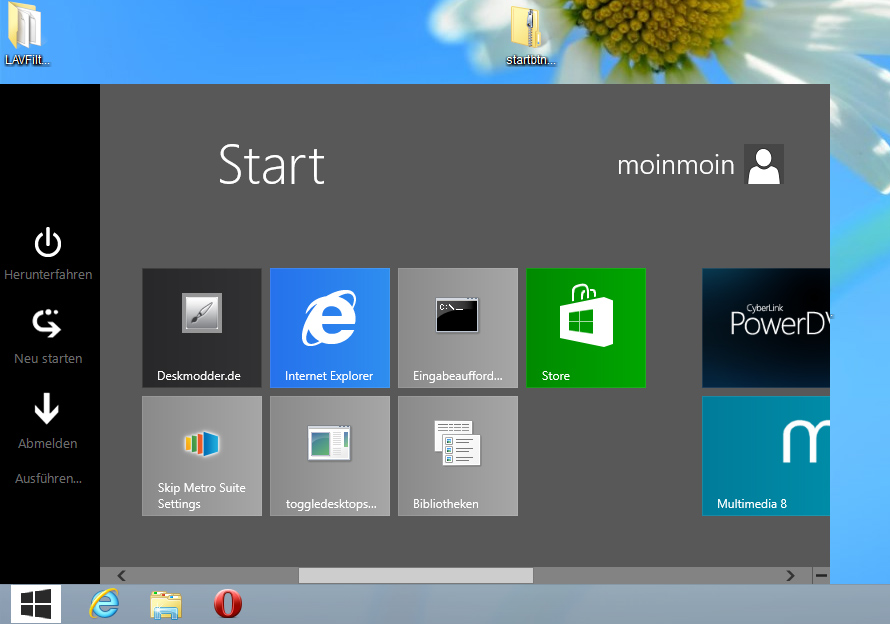Click the horizontal scrollbar thumb
This screenshot has width=890, height=624.
[x=415, y=576]
